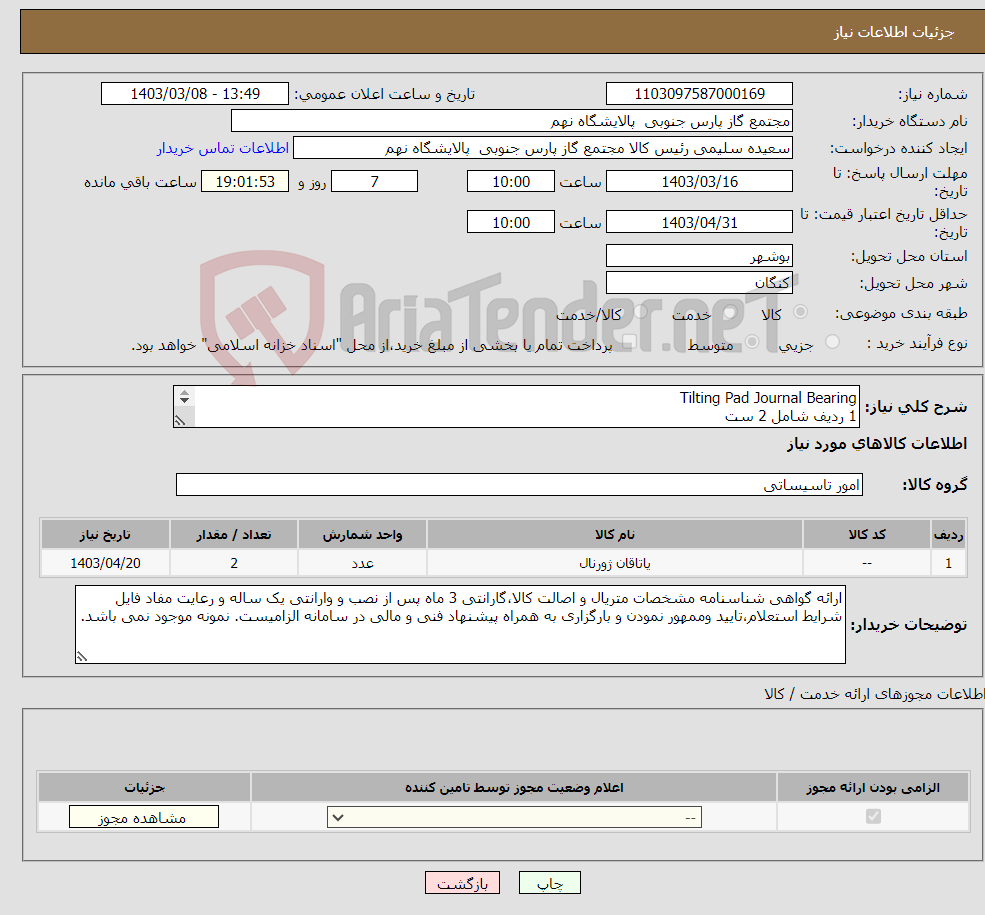Click the اعلام وضعیت مجوز header
This screenshot has width=985, height=915.
click(x=514, y=788)
